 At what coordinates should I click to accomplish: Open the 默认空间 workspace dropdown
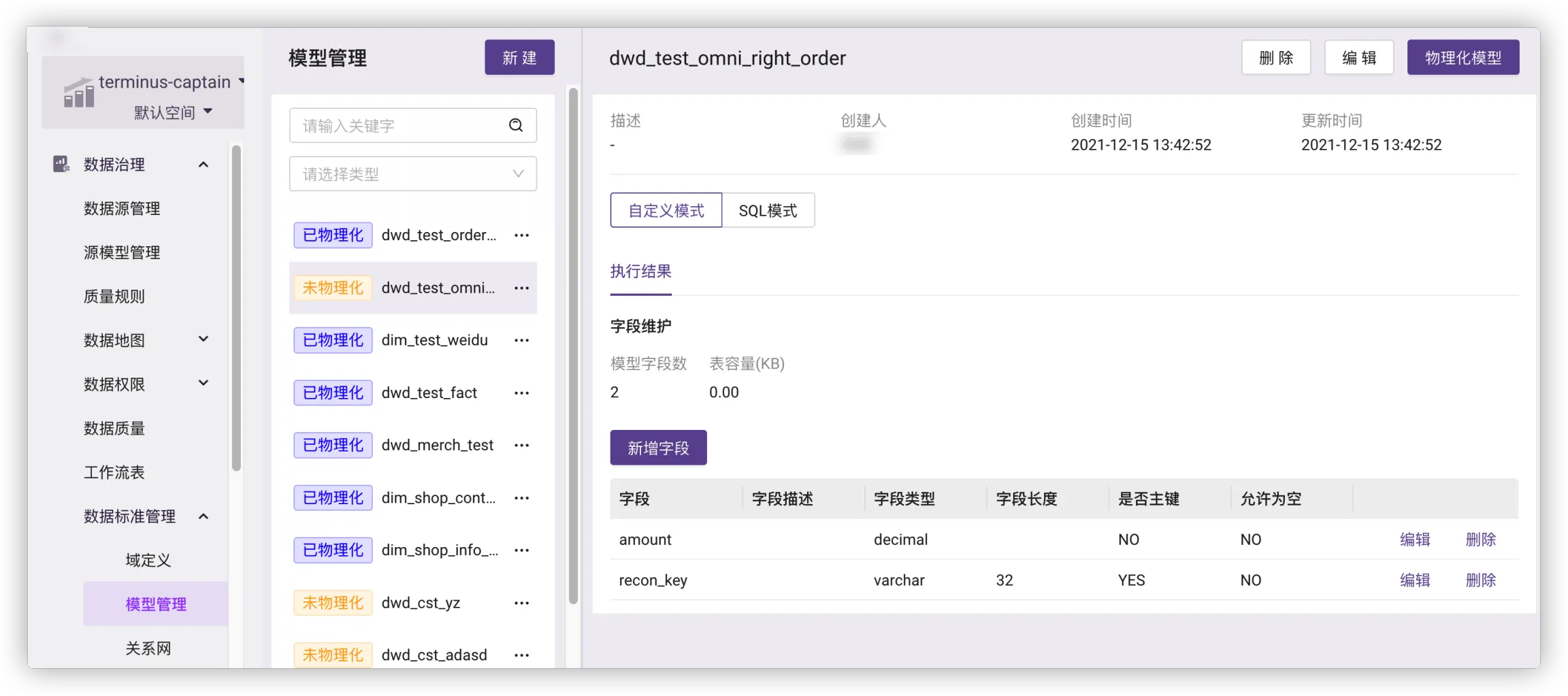pos(174,112)
